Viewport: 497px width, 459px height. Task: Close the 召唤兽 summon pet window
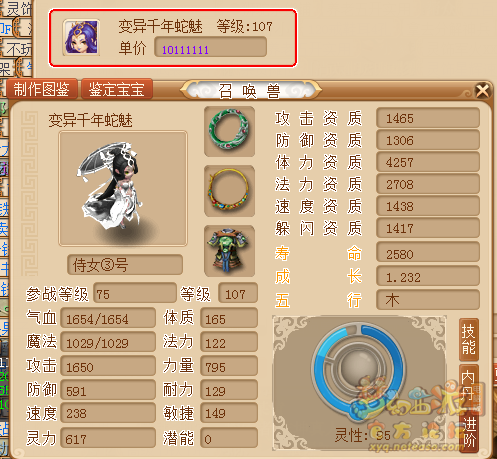pyautogui.click(x=482, y=91)
